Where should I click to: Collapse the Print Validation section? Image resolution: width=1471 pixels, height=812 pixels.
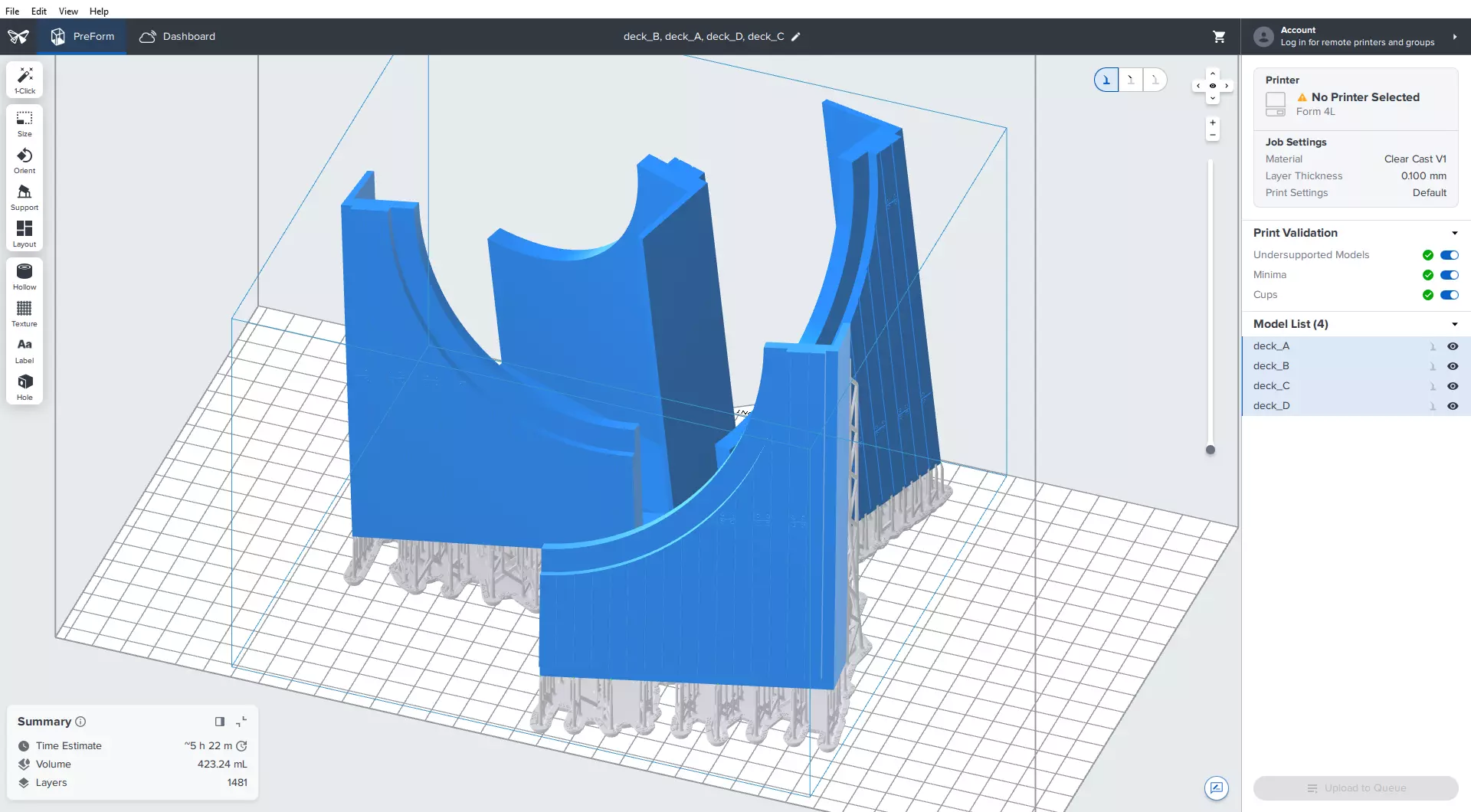click(x=1454, y=233)
